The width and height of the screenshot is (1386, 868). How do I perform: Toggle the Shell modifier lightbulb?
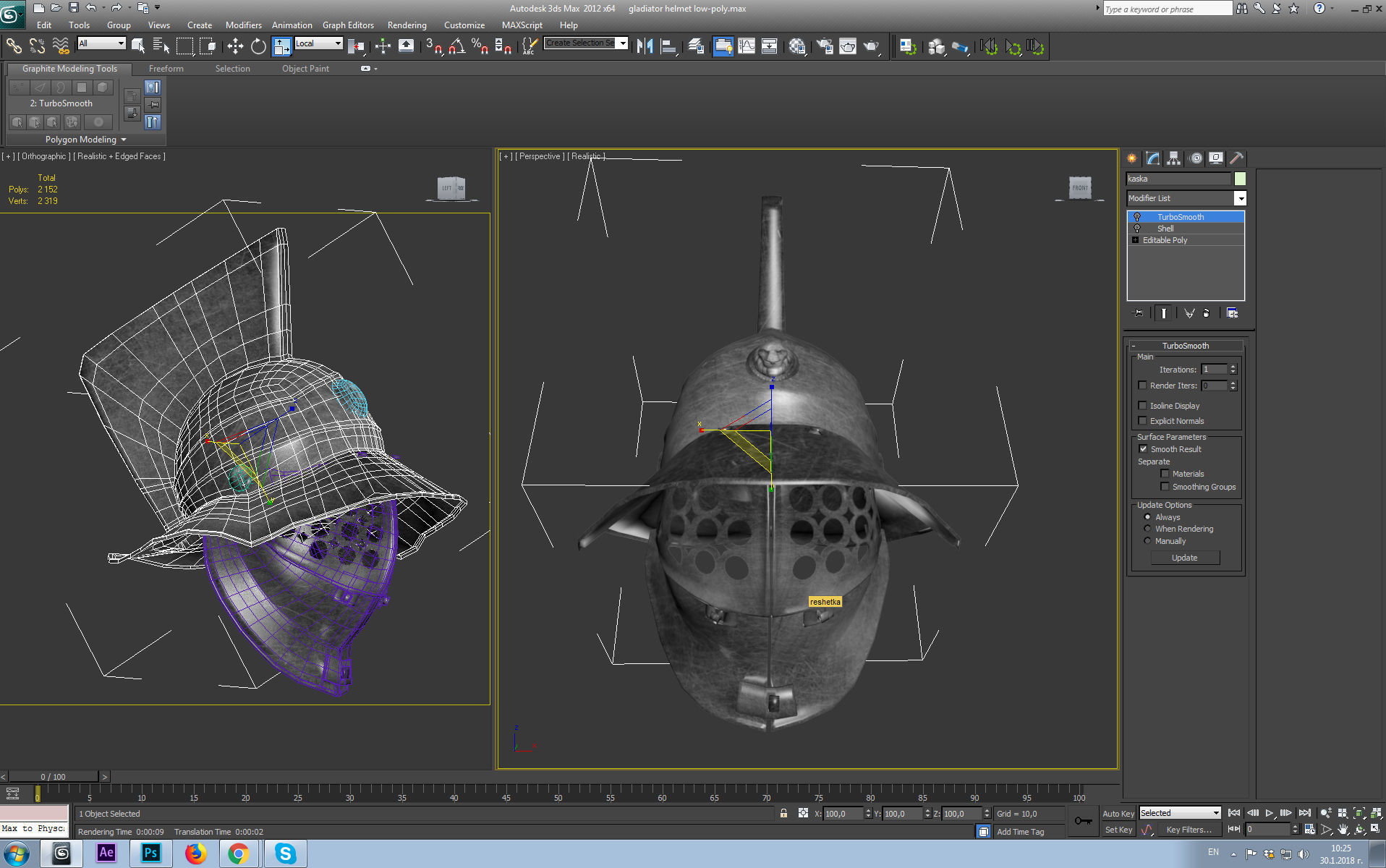click(x=1137, y=229)
